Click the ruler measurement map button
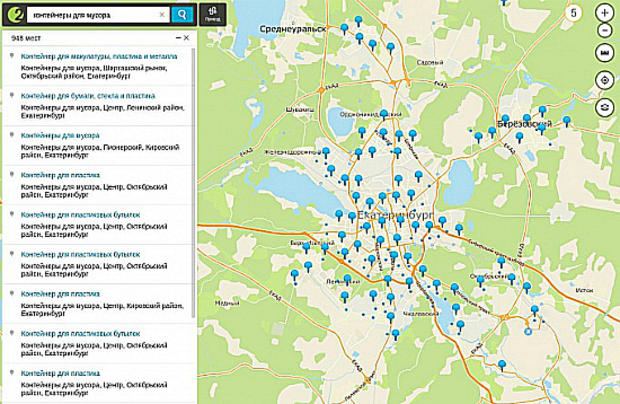The image size is (620, 404). click(x=605, y=53)
